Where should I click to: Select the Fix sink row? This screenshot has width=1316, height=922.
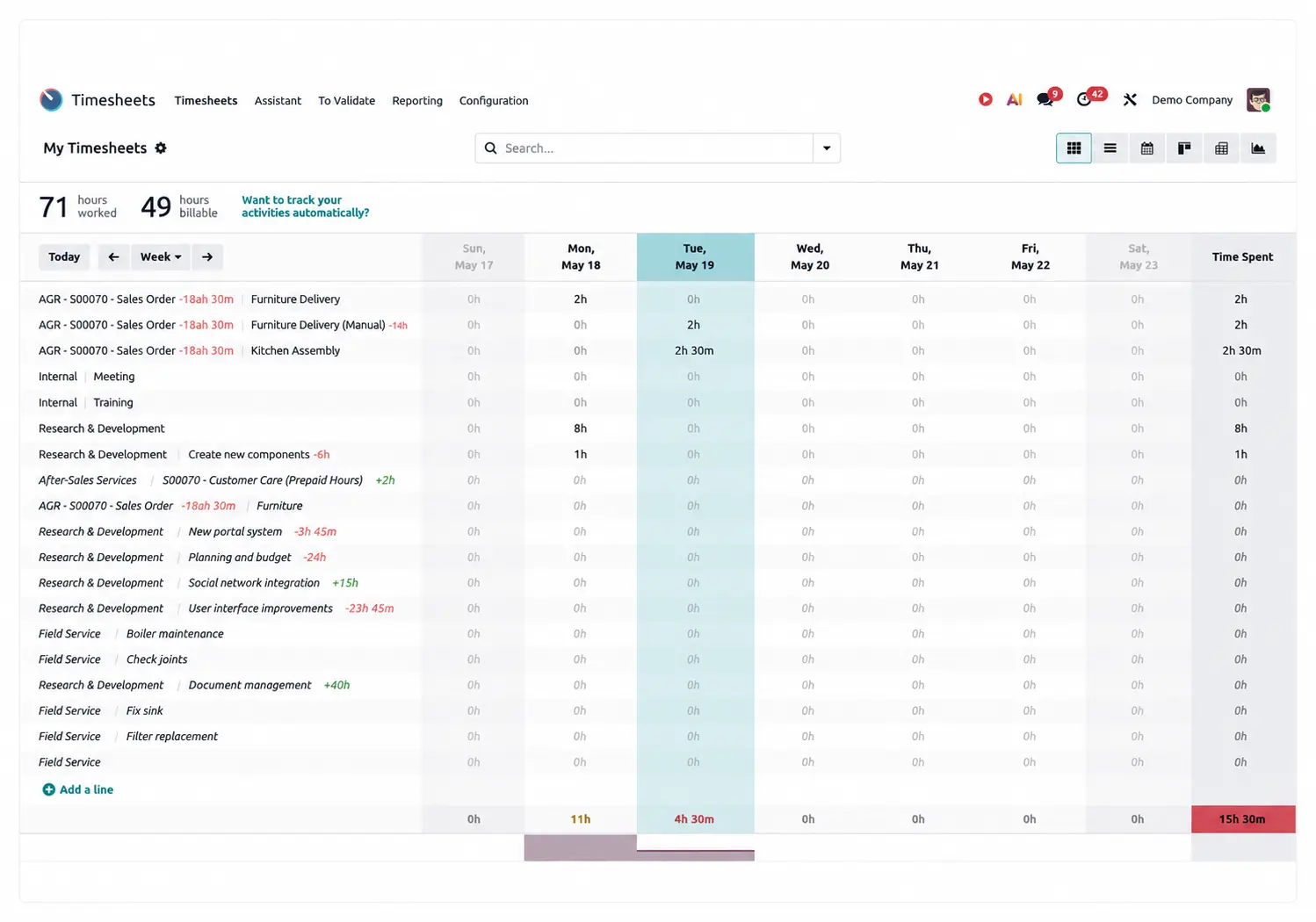tap(144, 710)
